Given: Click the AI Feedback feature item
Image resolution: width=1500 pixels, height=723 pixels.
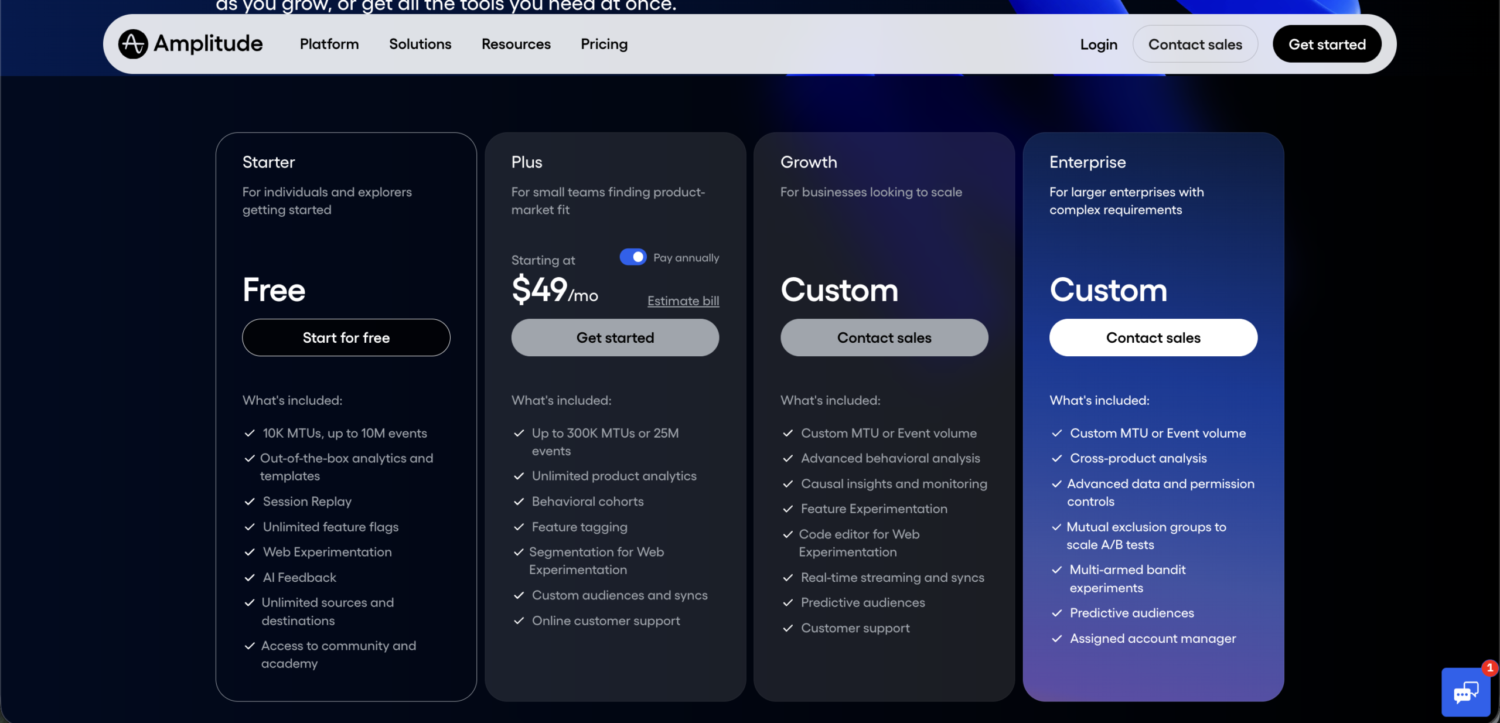Looking at the screenshot, I should [299, 577].
